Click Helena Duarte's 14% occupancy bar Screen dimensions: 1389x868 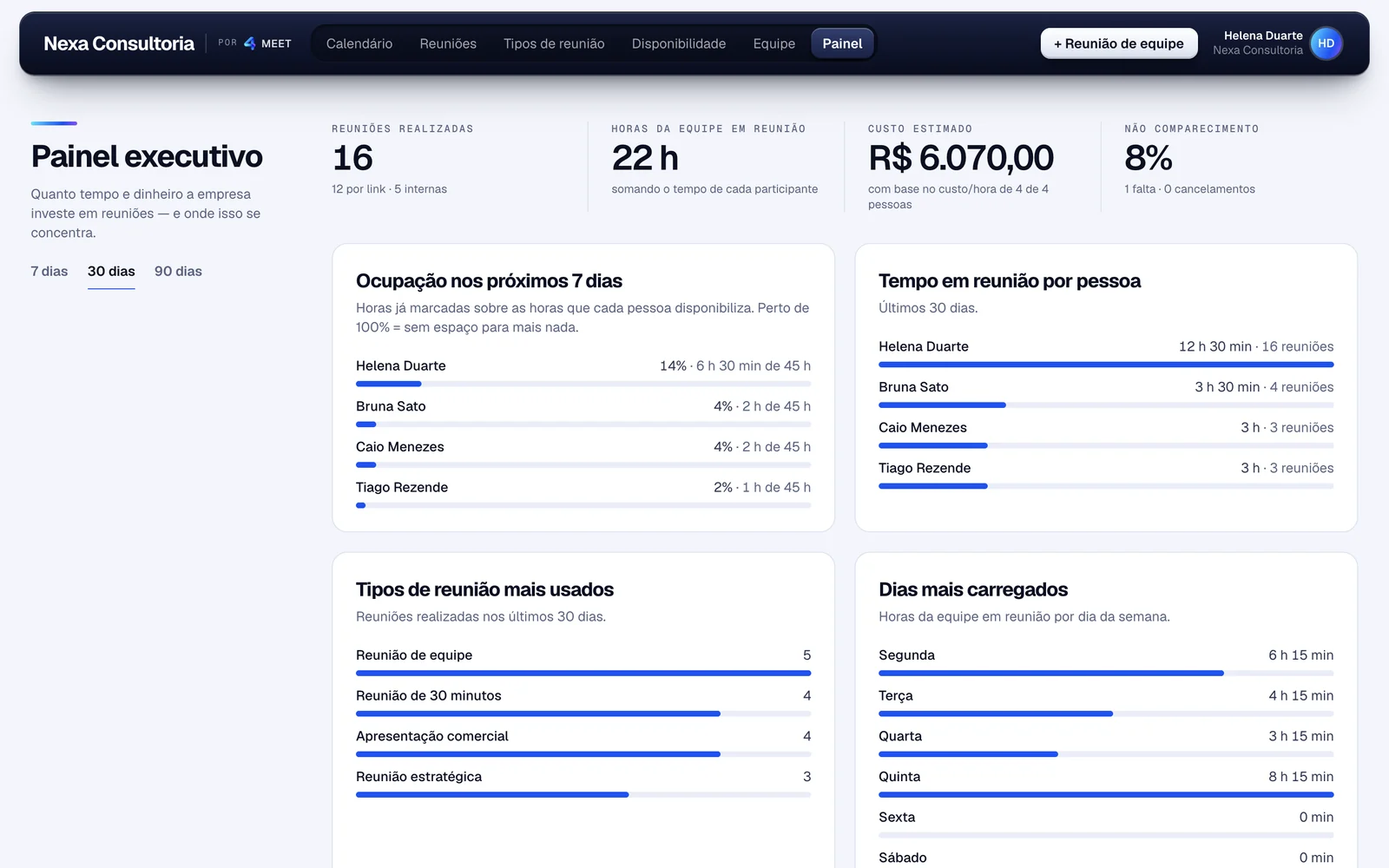tap(583, 384)
